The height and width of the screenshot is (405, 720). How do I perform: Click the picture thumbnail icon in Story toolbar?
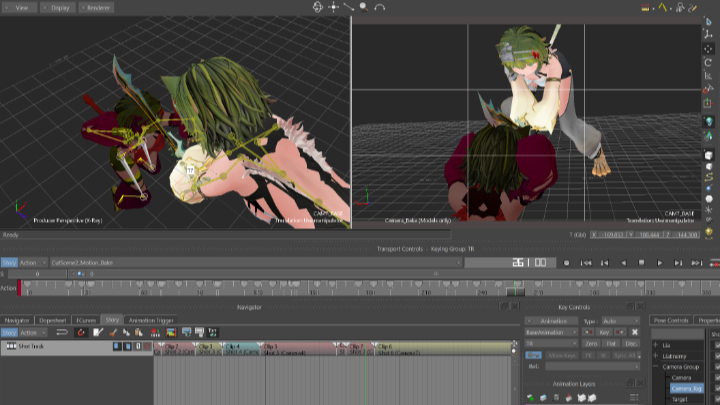pos(171,332)
